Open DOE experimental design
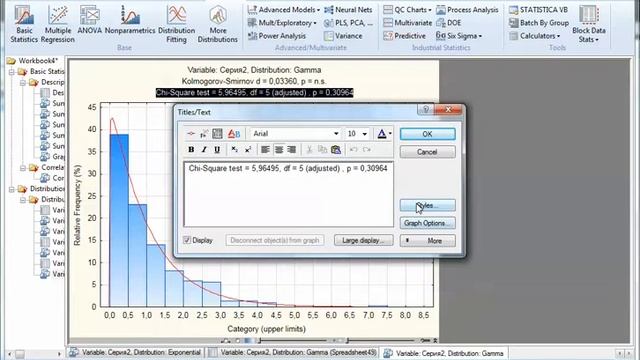Image resolution: width=640 pixels, height=360 pixels. click(x=449, y=23)
